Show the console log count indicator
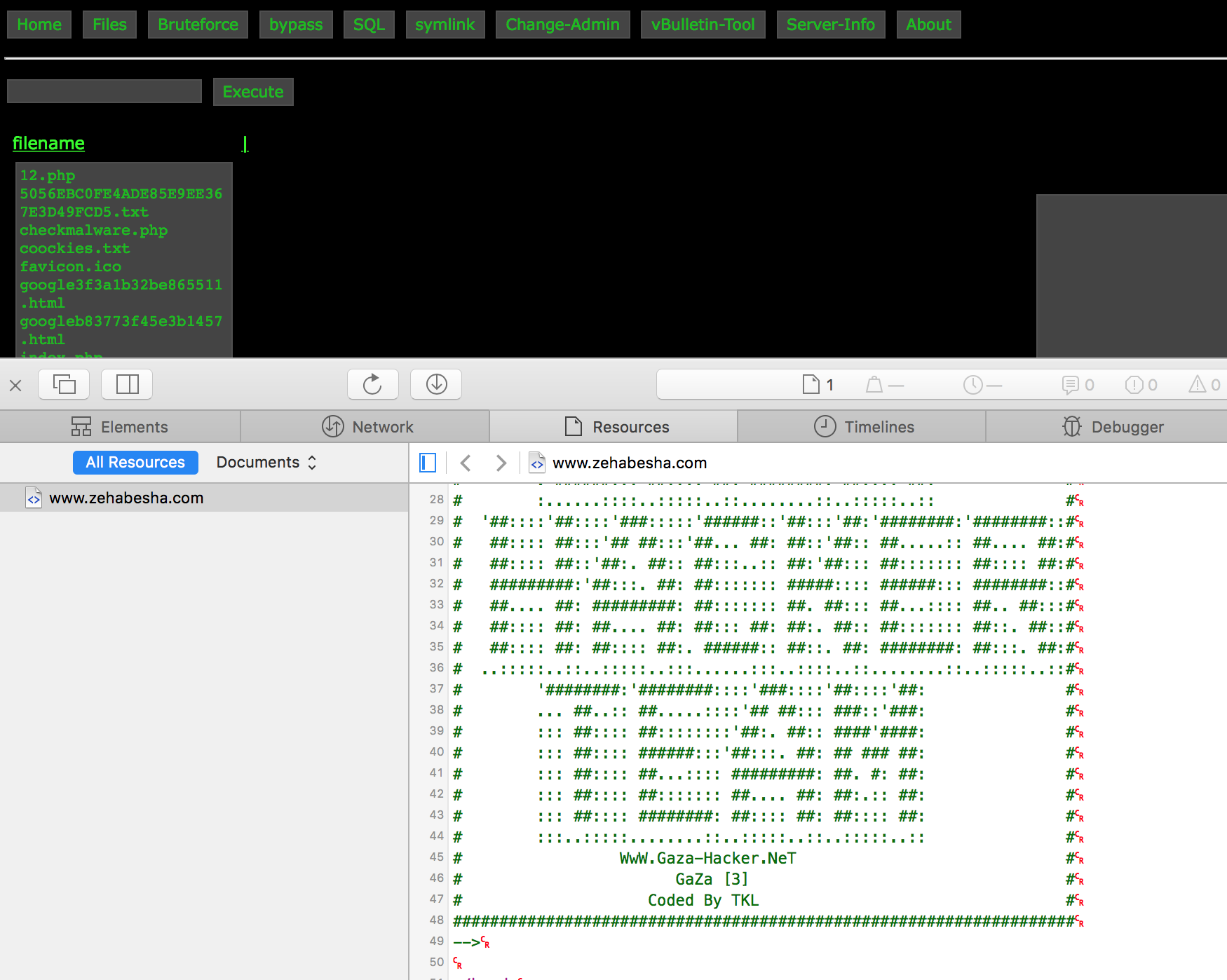The height and width of the screenshot is (980, 1227). tap(1078, 384)
